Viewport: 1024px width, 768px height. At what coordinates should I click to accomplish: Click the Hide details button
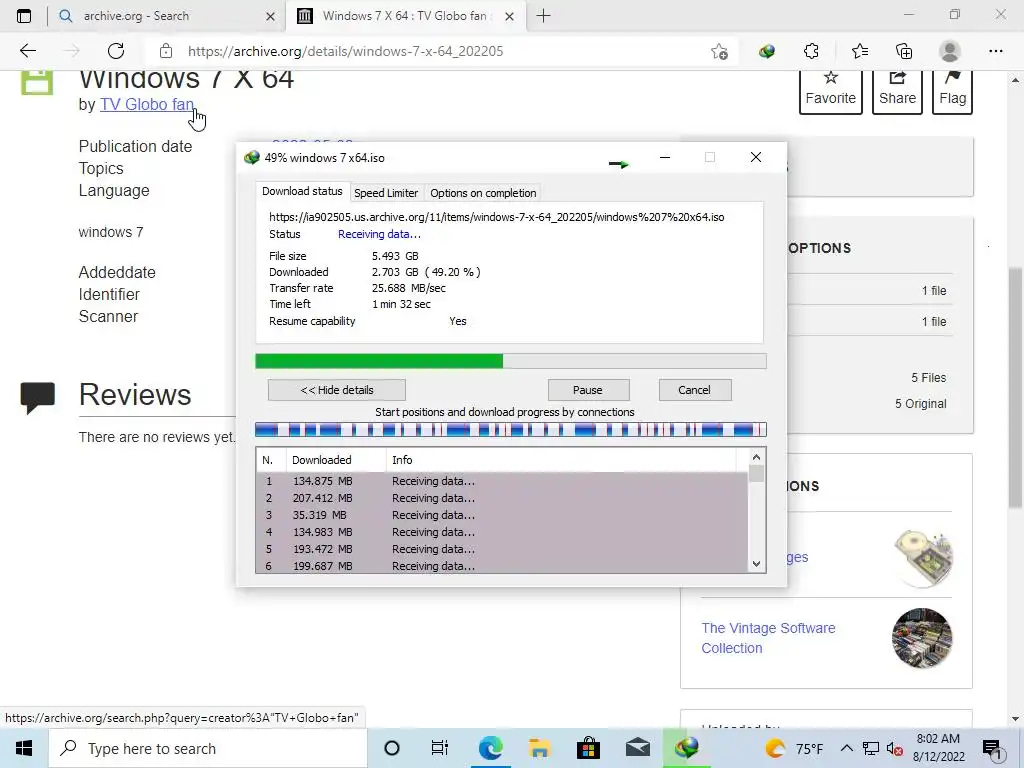(337, 390)
